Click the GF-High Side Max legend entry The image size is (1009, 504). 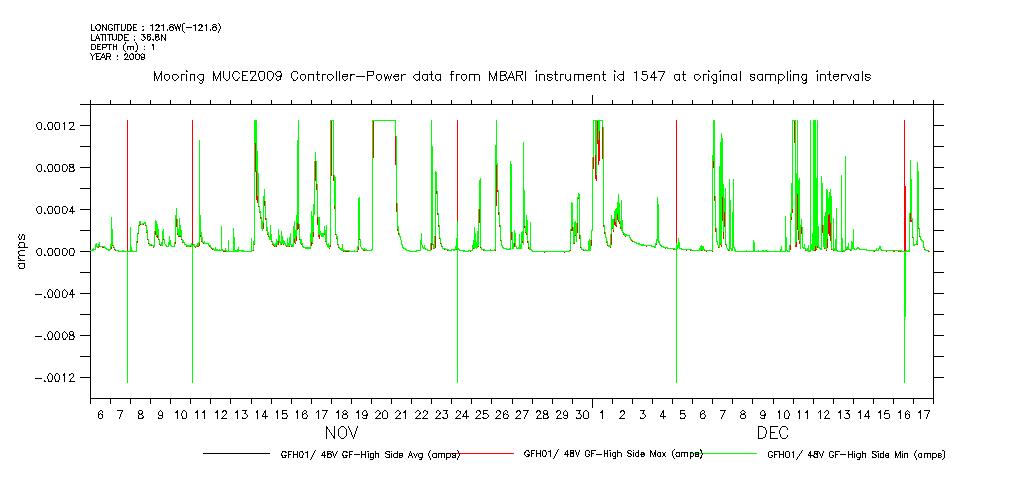tap(613, 454)
